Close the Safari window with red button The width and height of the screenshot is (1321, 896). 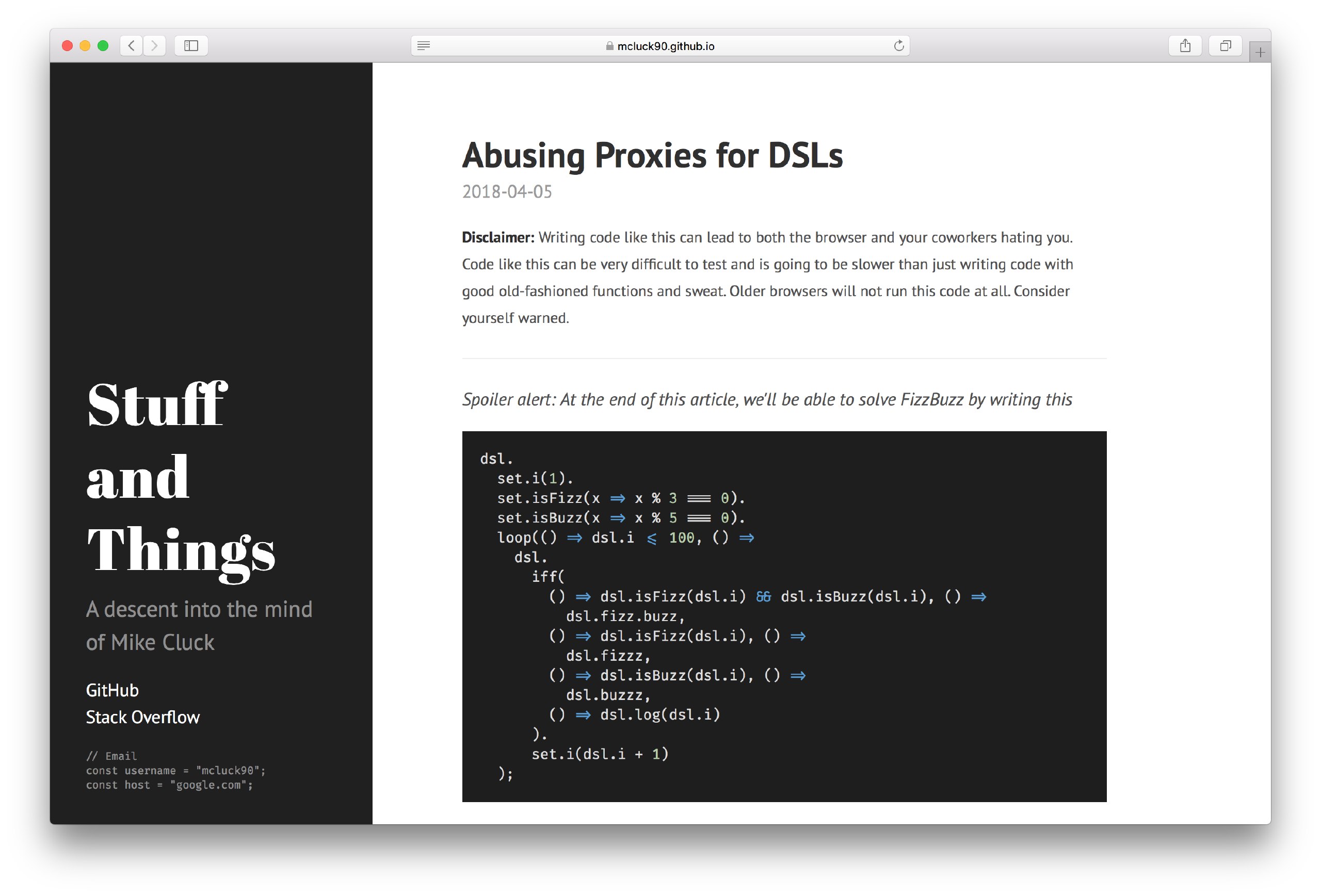[x=67, y=45]
